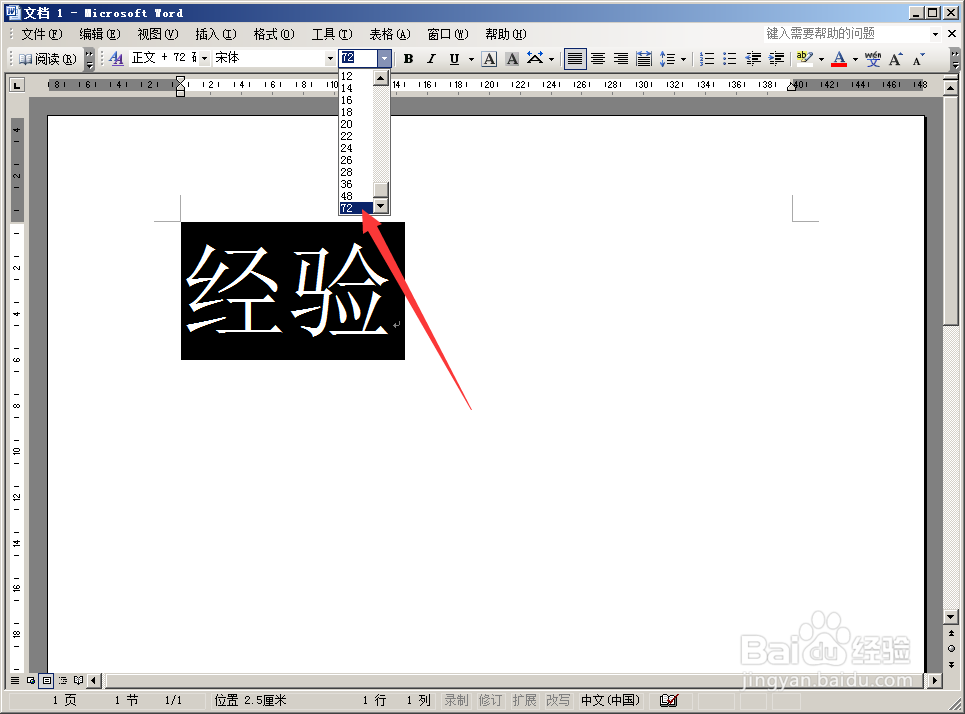
Task: Align text left (justify) button
Action: [x=575, y=59]
